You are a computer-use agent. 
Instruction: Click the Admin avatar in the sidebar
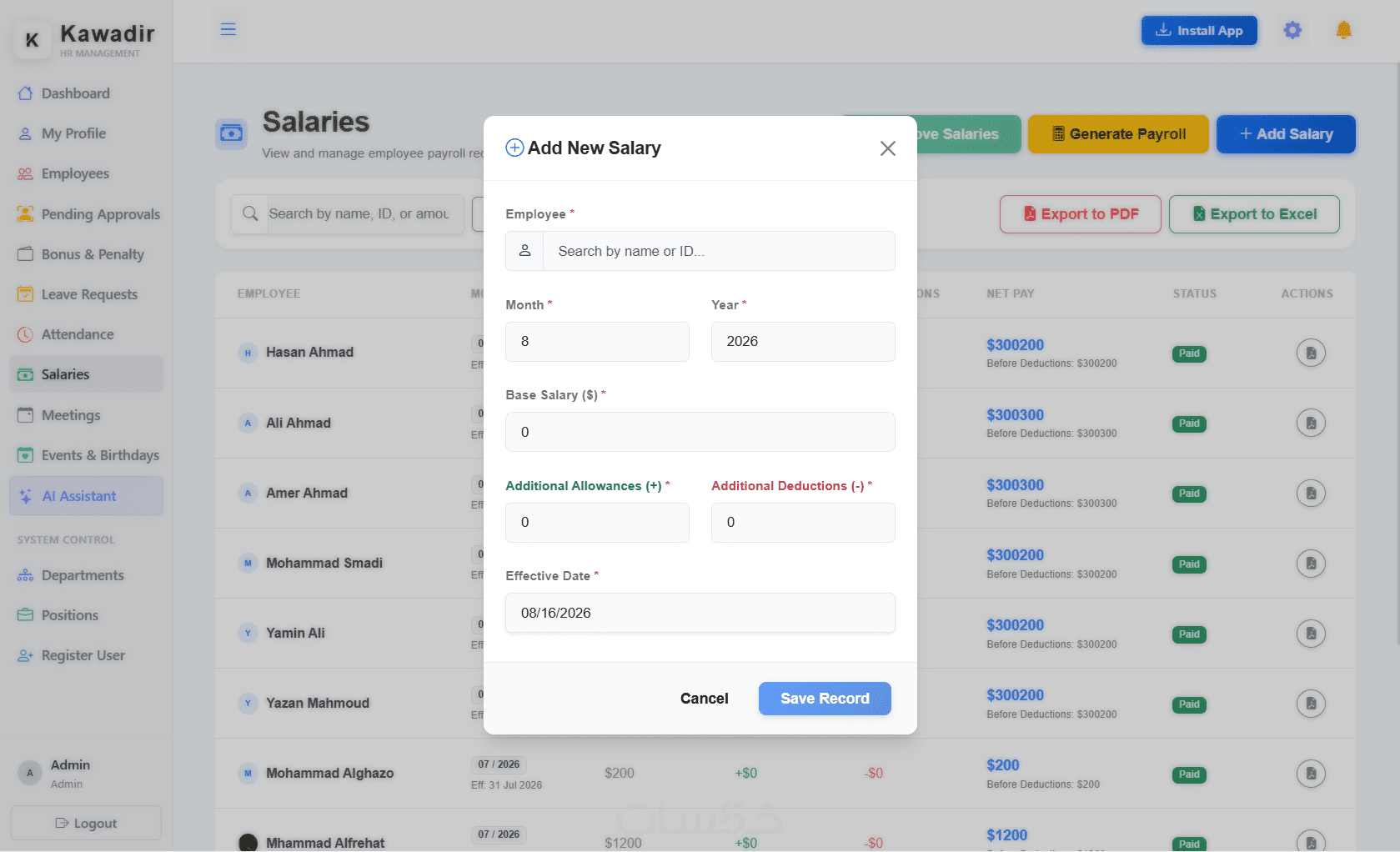click(x=30, y=773)
